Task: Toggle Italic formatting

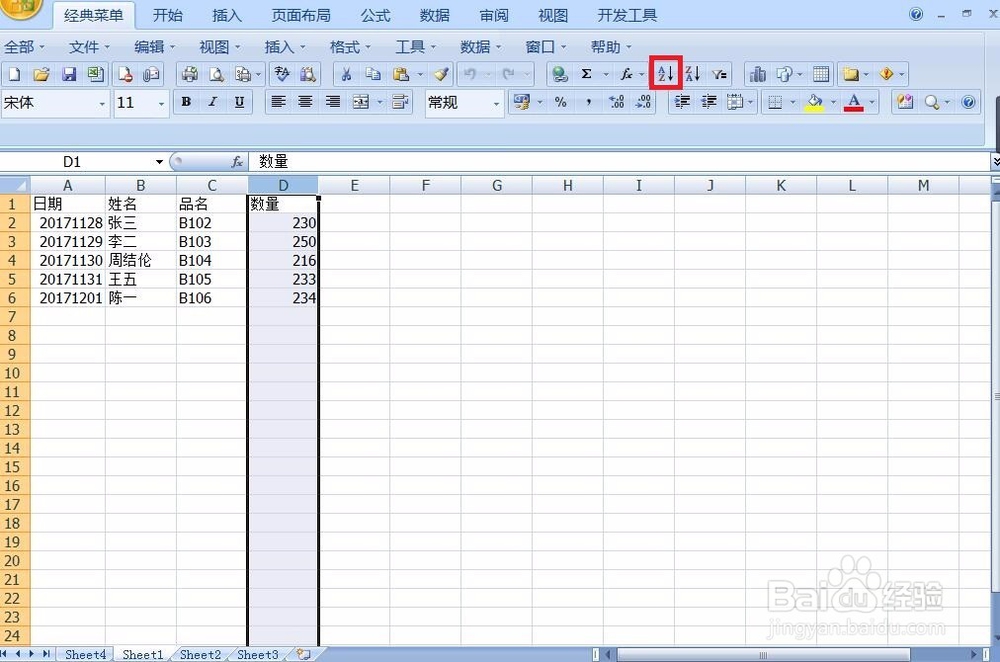Action: point(213,102)
